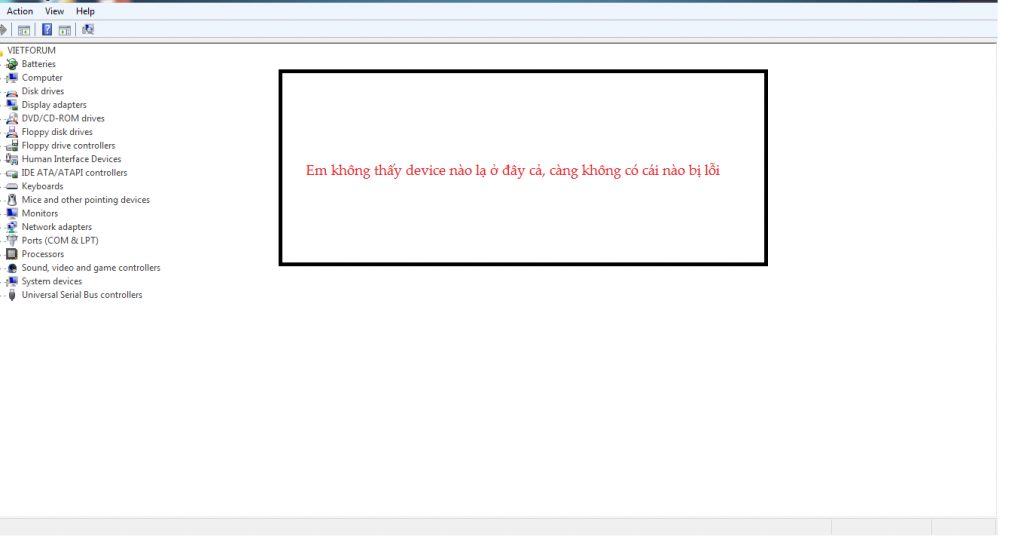Image resolution: width=1024 pixels, height=548 pixels.
Task: Select the Human Interface Devices icon
Action: click(12, 159)
